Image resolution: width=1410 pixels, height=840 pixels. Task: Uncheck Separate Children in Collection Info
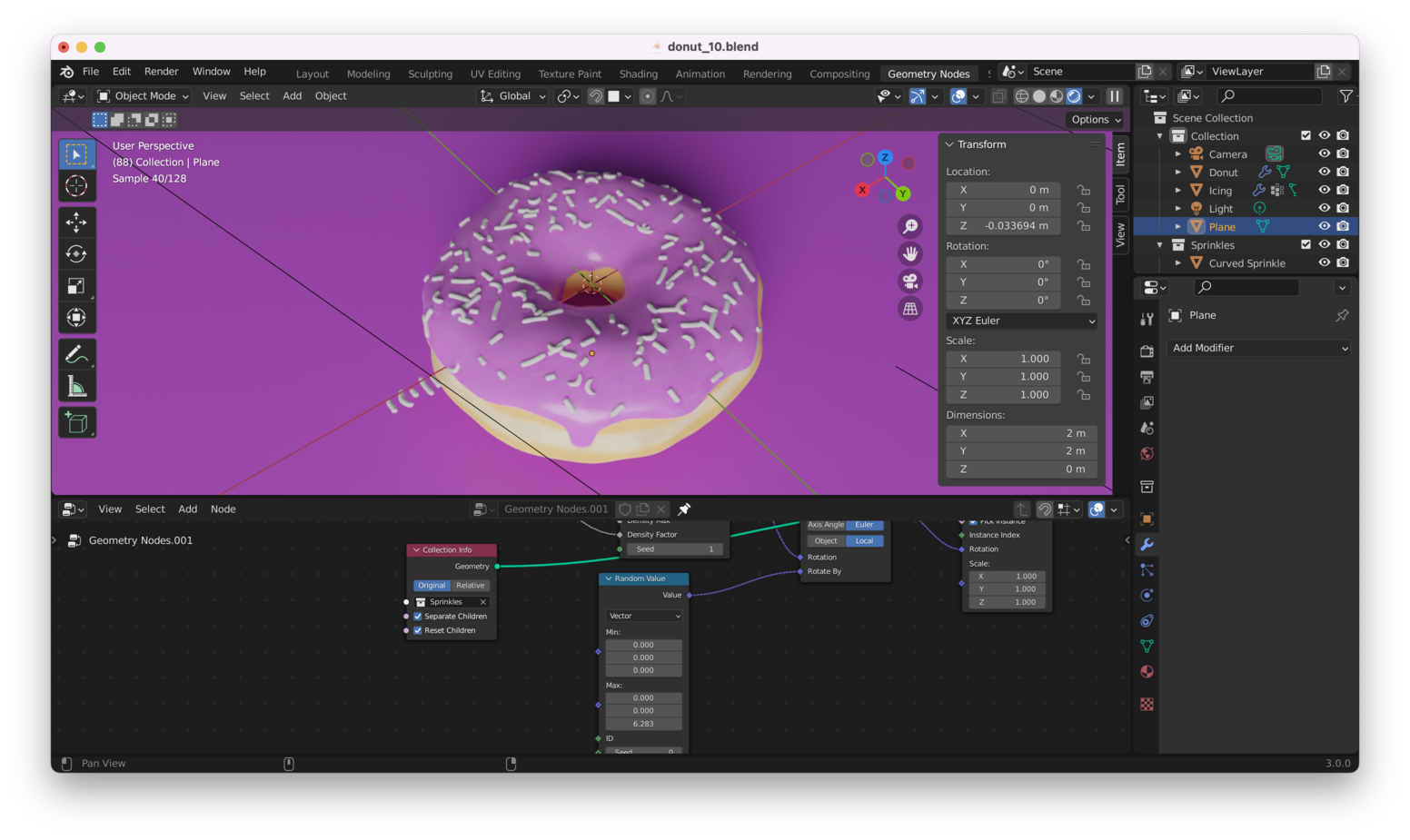click(x=418, y=617)
